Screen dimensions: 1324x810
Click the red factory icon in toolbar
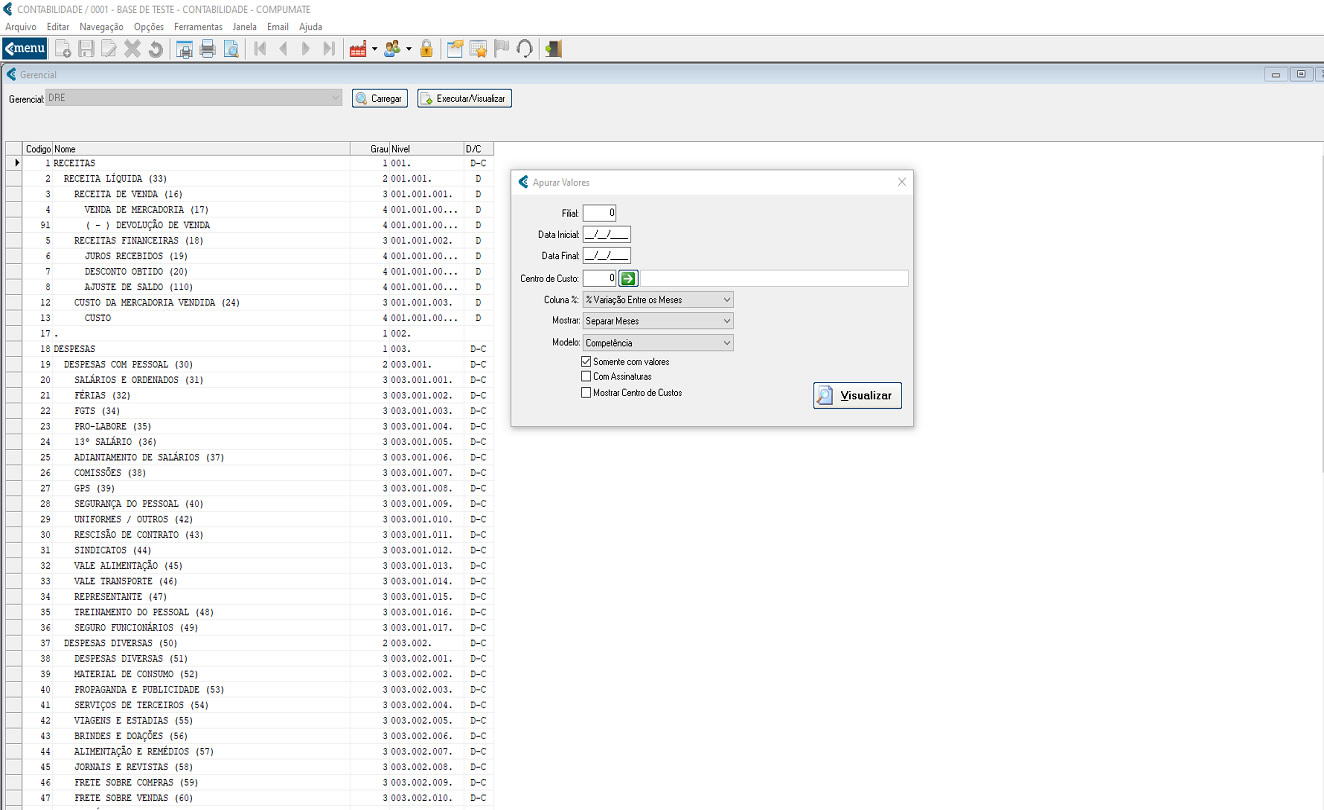pyautogui.click(x=358, y=49)
